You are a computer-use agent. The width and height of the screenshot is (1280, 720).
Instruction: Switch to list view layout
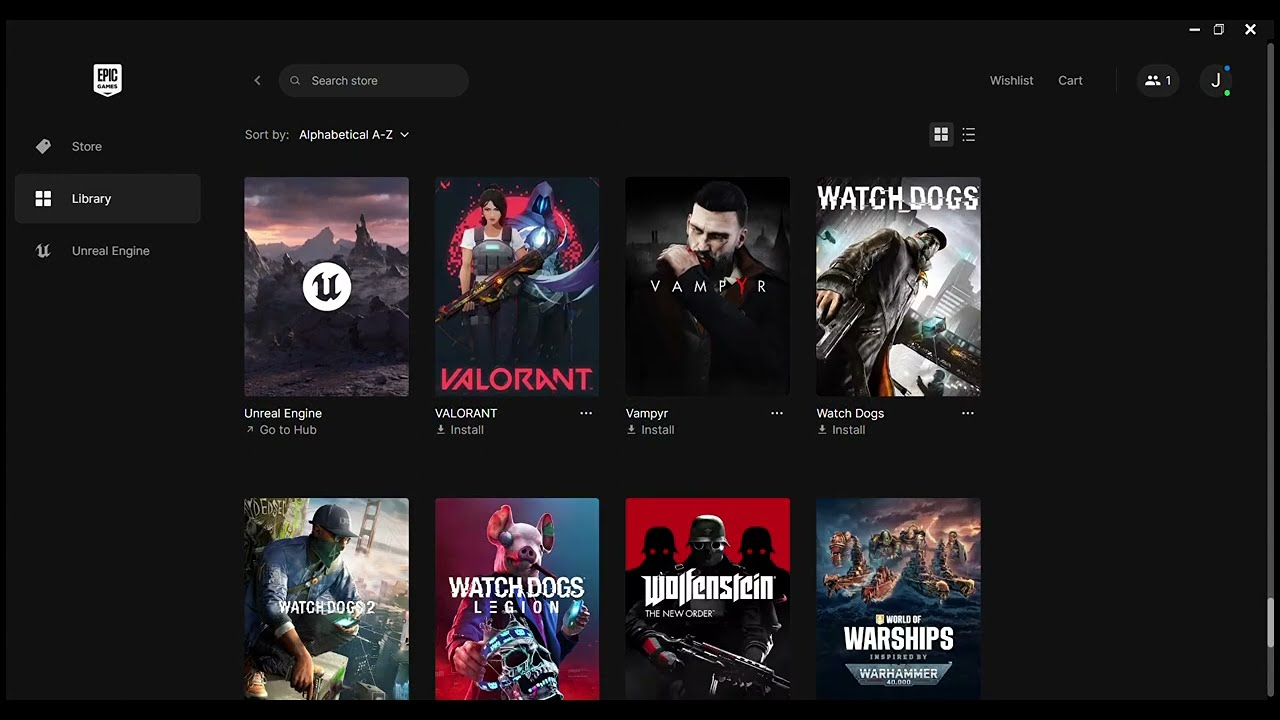tap(968, 134)
